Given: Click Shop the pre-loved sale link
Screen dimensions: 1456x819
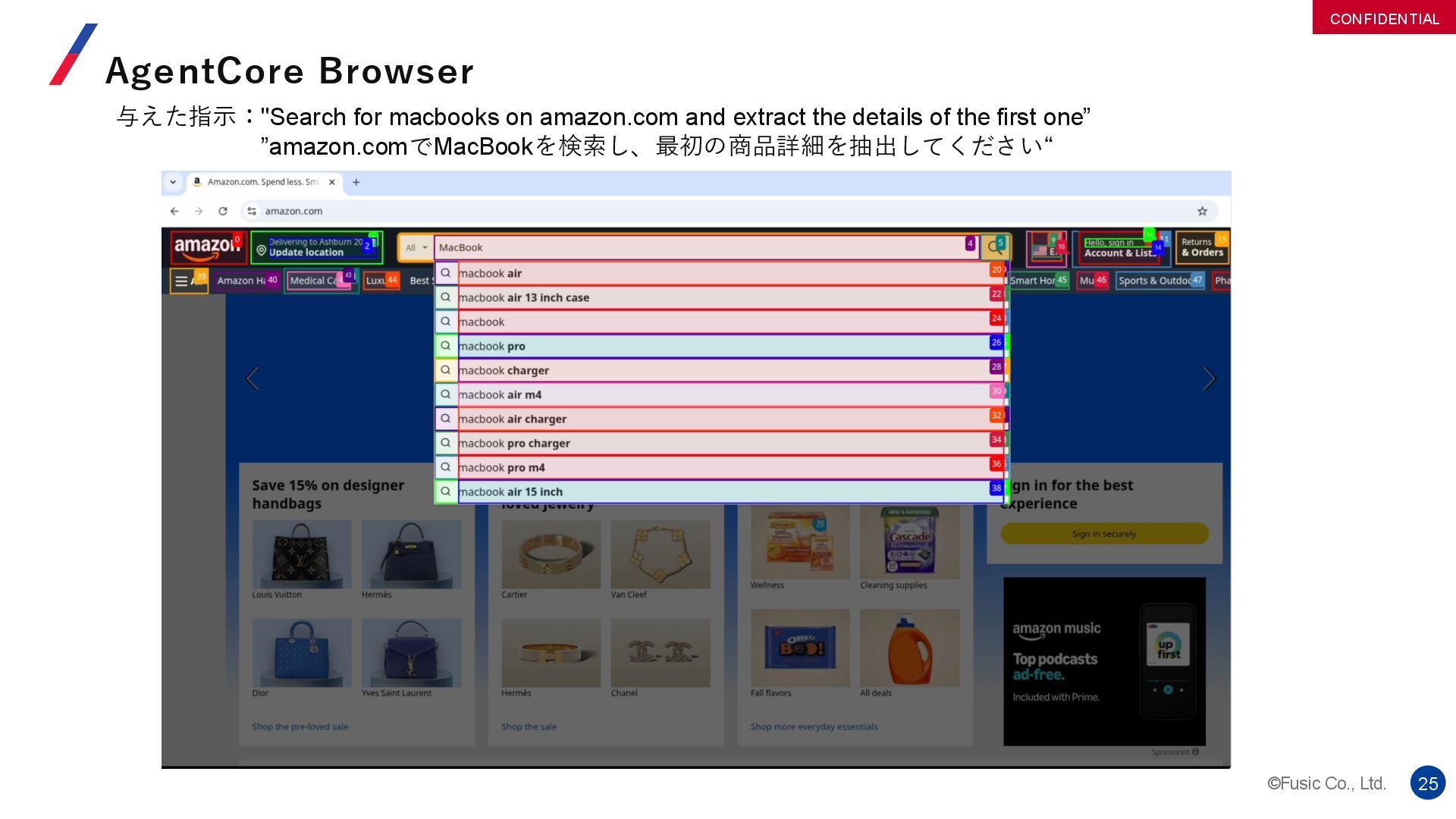Looking at the screenshot, I should 300,727.
